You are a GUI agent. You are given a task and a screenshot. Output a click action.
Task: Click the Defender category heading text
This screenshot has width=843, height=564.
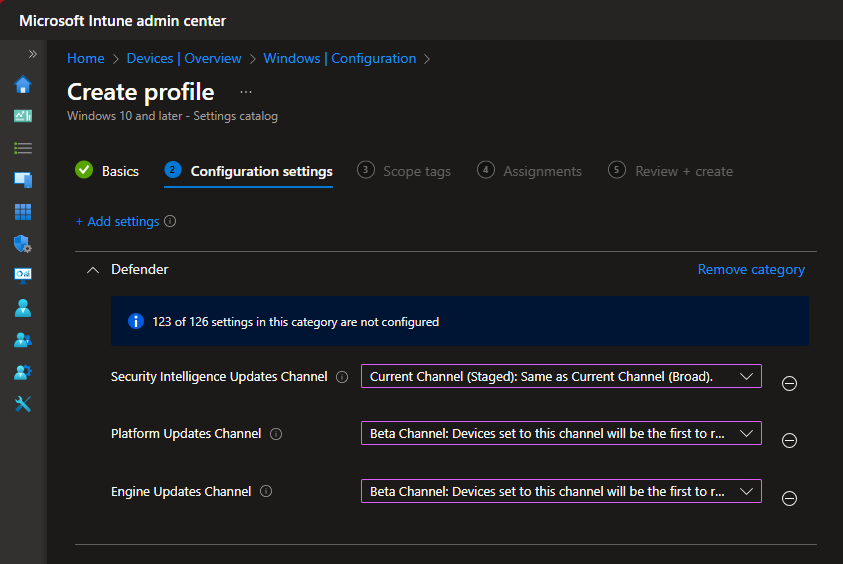(x=140, y=269)
